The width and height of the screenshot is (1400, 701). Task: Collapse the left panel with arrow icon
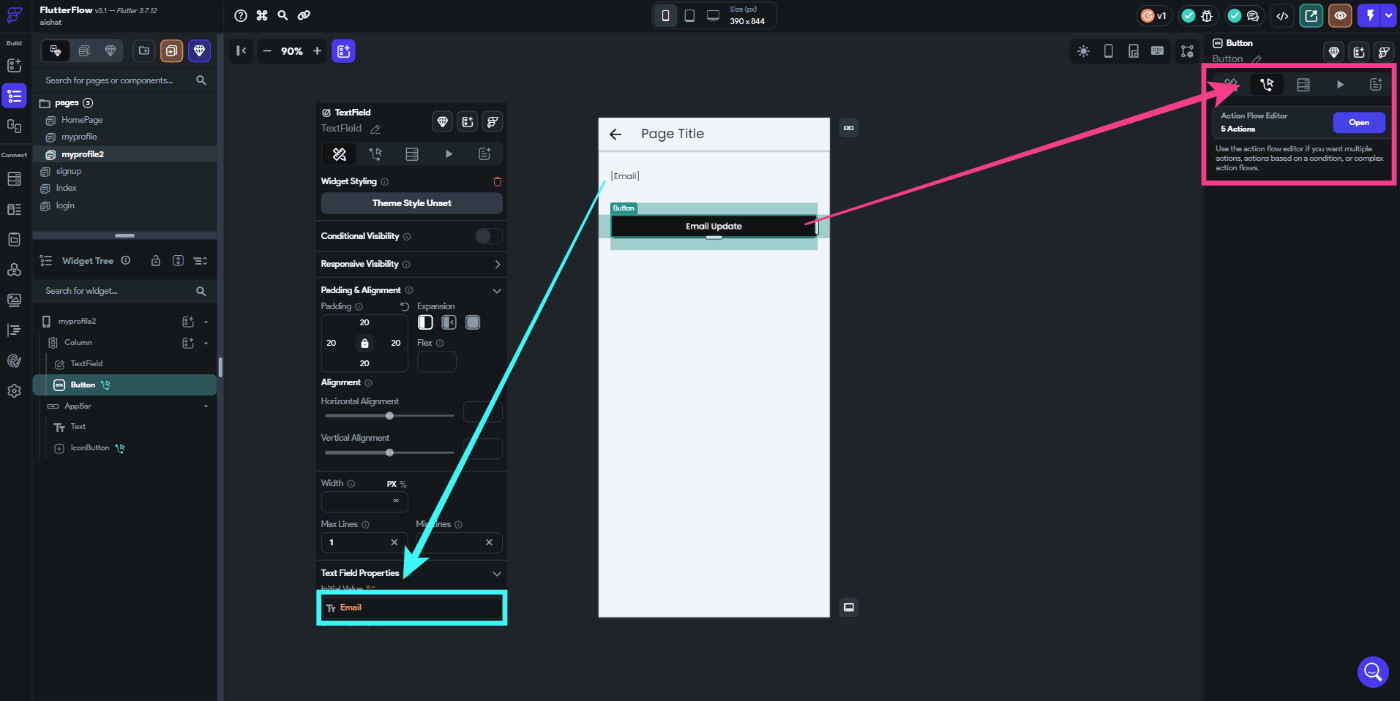point(240,51)
